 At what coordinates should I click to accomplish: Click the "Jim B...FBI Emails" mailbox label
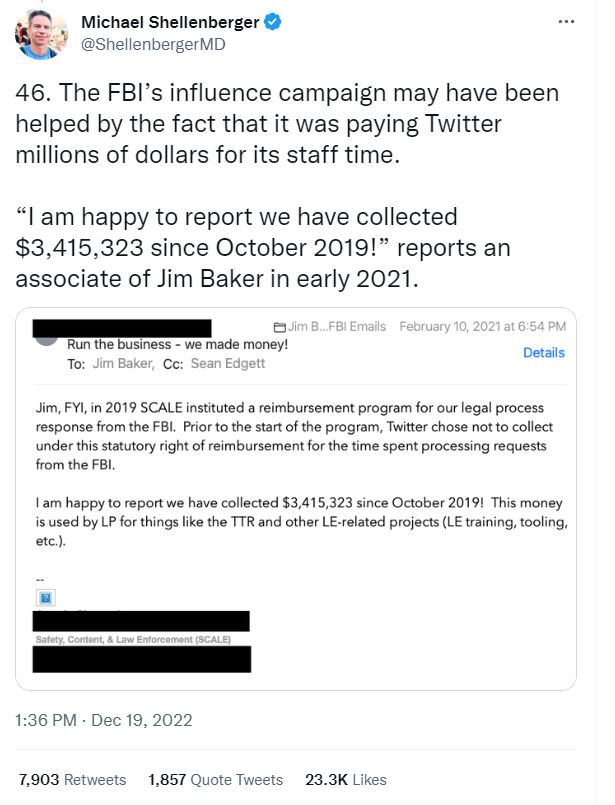click(336, 327)
